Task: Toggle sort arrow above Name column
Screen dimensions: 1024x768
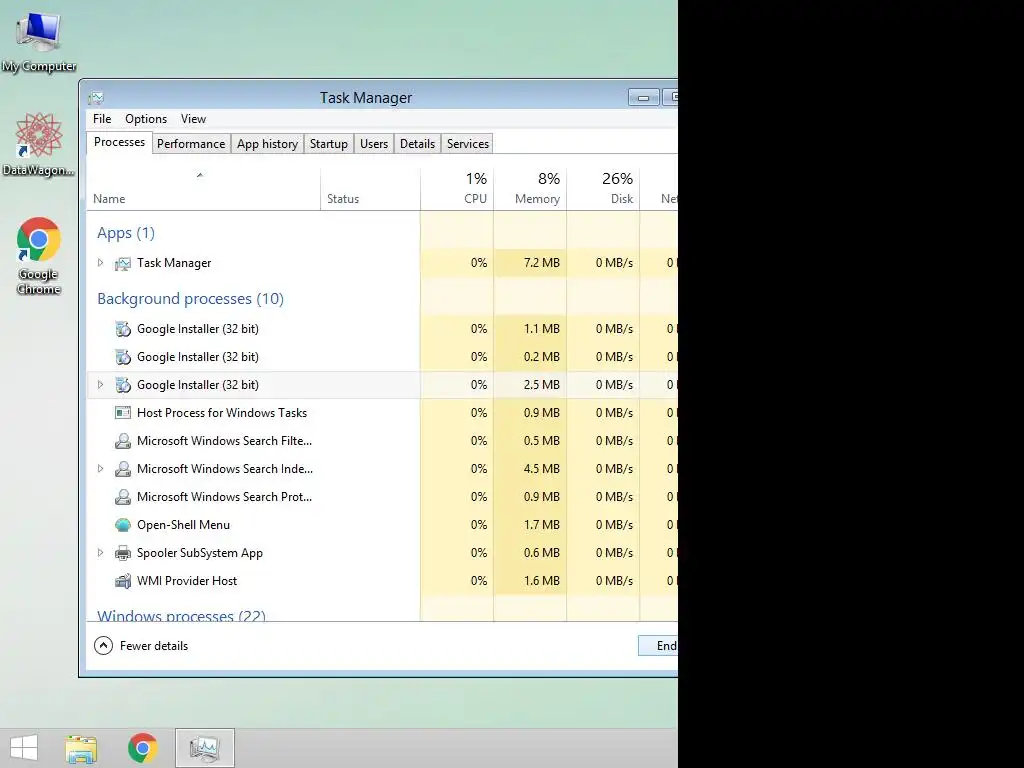Action: [x=200, y=175]
